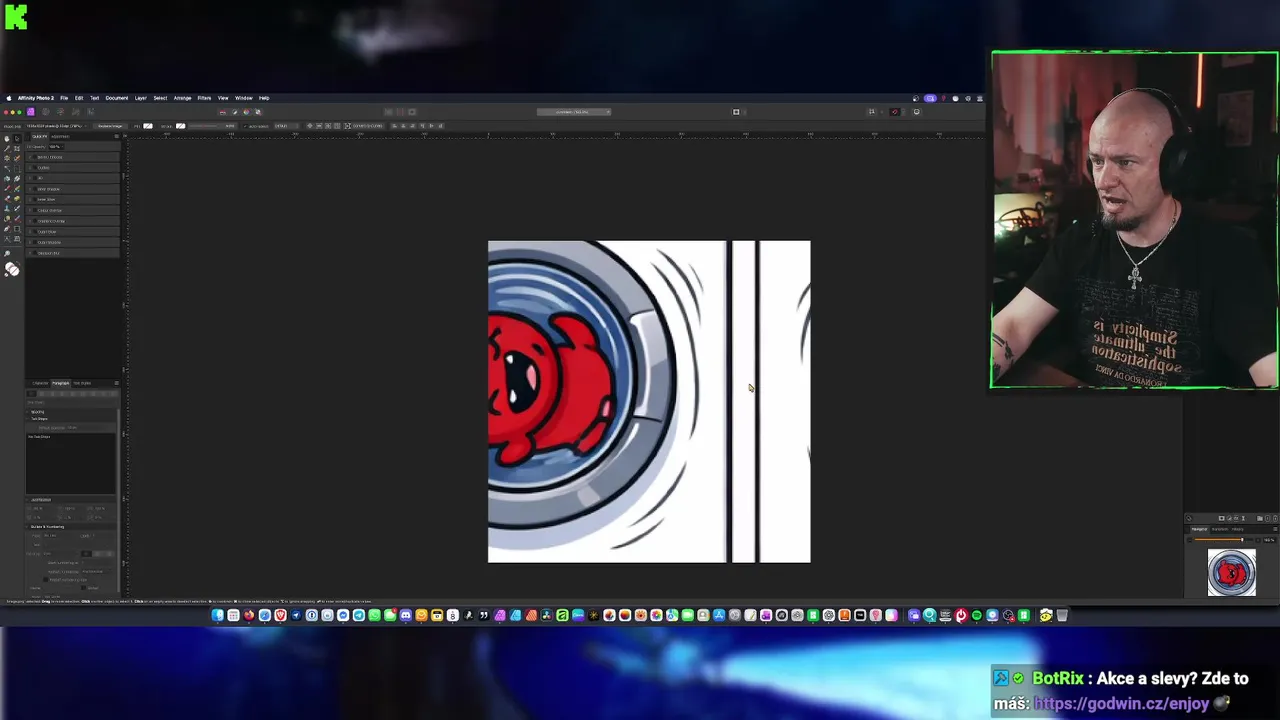Open the Default dropdown in context toolbar
Viewport: 1280px width, 720px height.
(x=286, y=126)
